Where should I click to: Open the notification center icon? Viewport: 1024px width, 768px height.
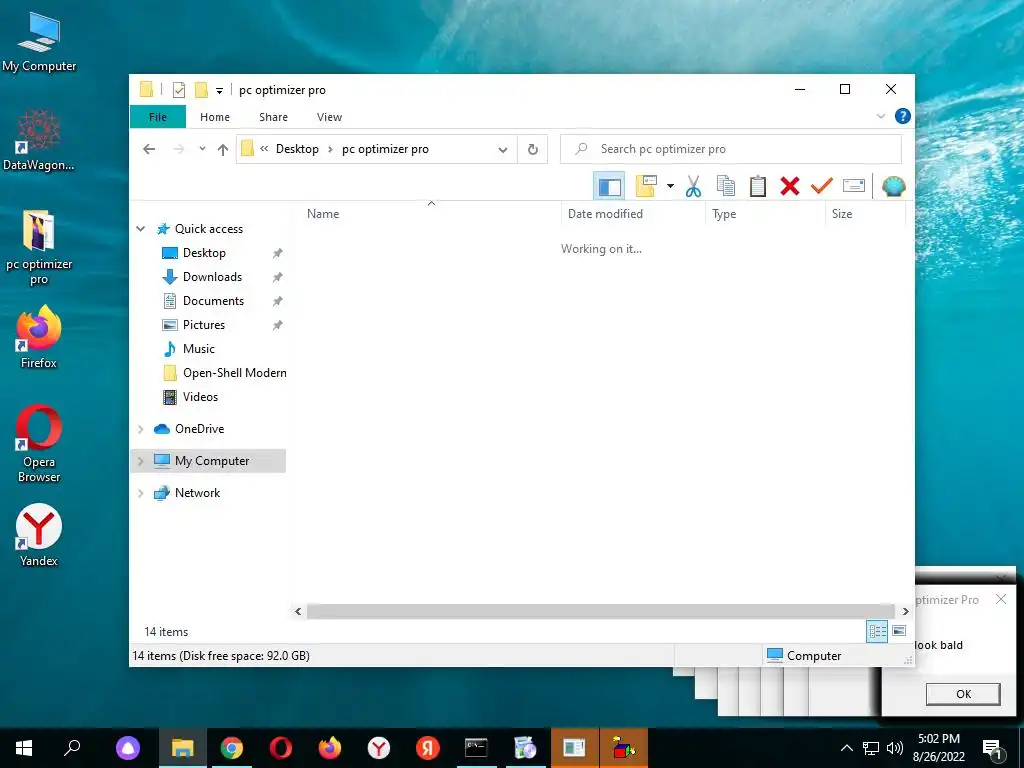click(992, 748)
